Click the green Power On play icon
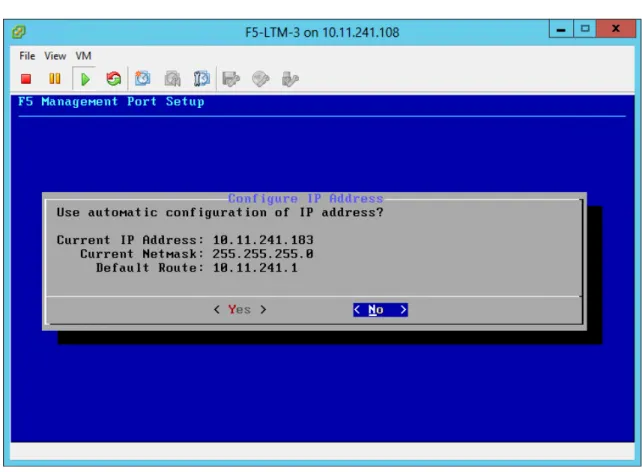The image size is (642, 472). tap(85, 79)
